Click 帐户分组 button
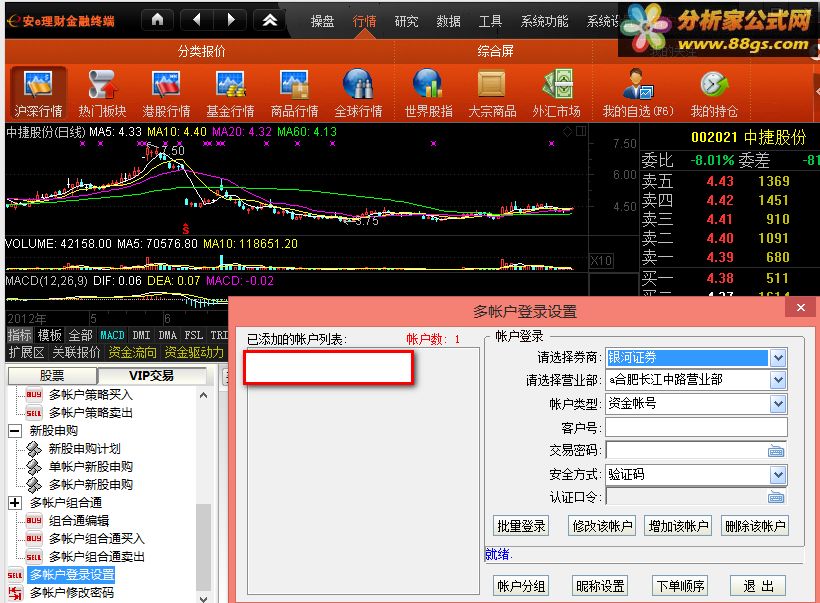Image resolution: width=820 pixels, height=603 pixels. 521,586
